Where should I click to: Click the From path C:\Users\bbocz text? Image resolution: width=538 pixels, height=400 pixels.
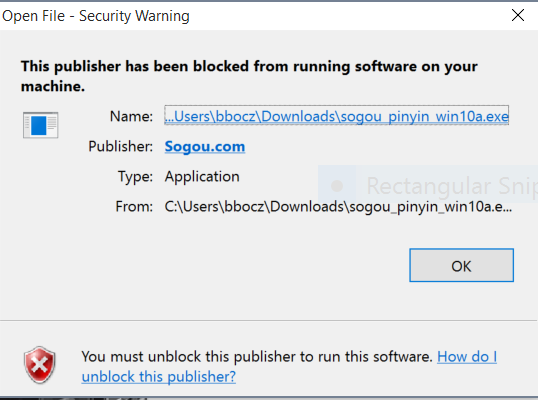pos(338,207)
